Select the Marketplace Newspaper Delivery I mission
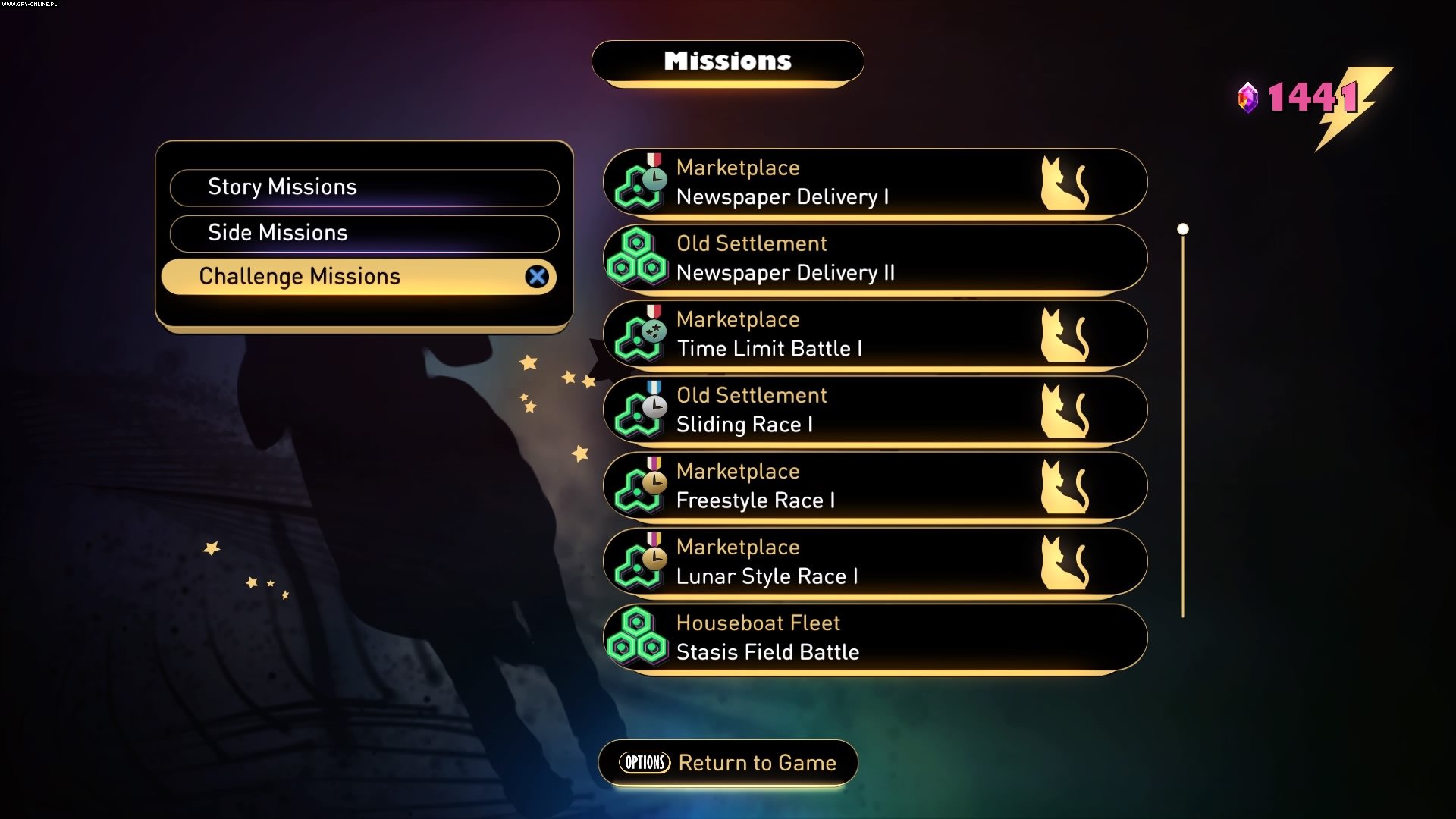This screenshot has width=1456, height=819. 875,182
